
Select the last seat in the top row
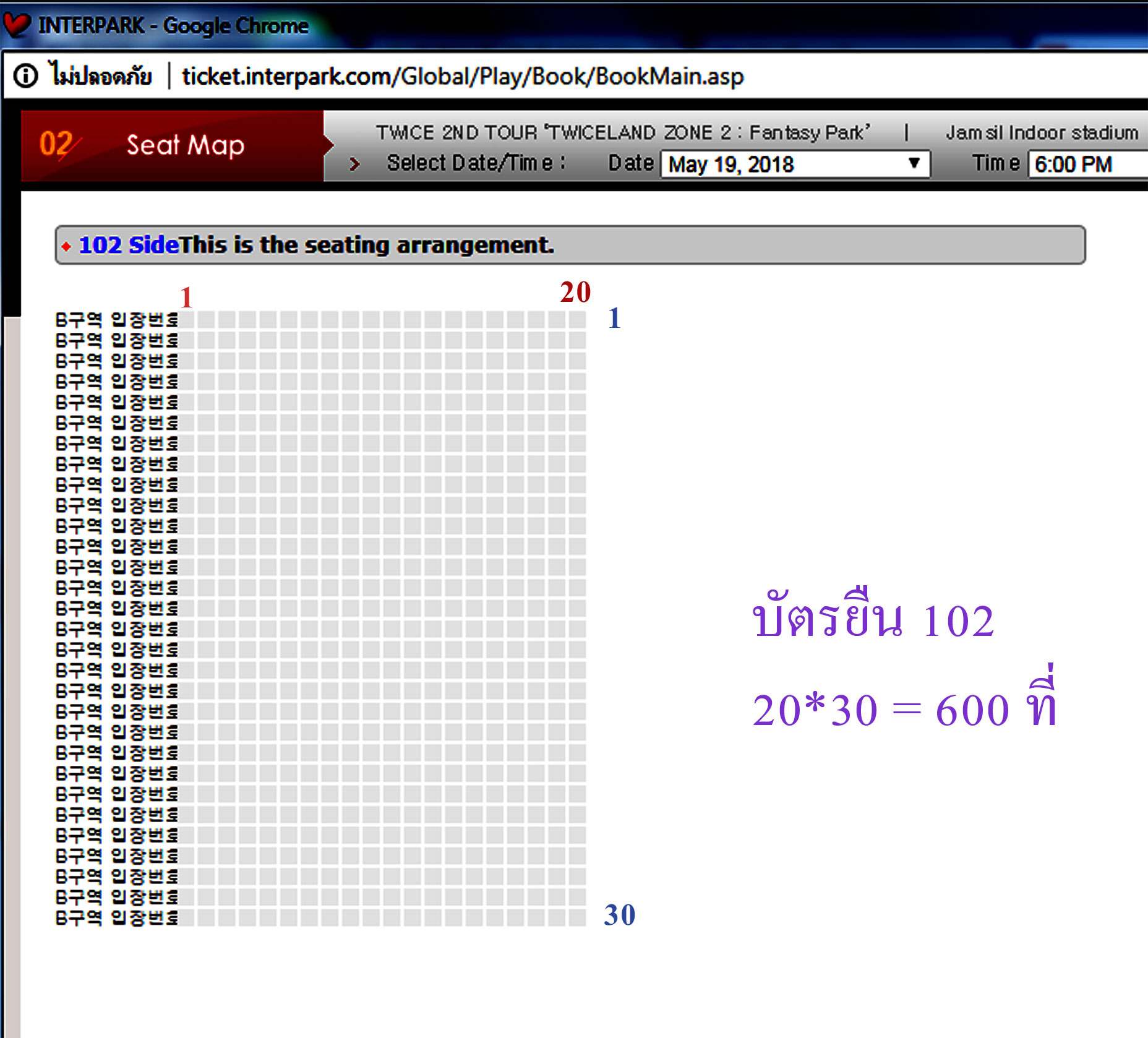click(578, 319)
